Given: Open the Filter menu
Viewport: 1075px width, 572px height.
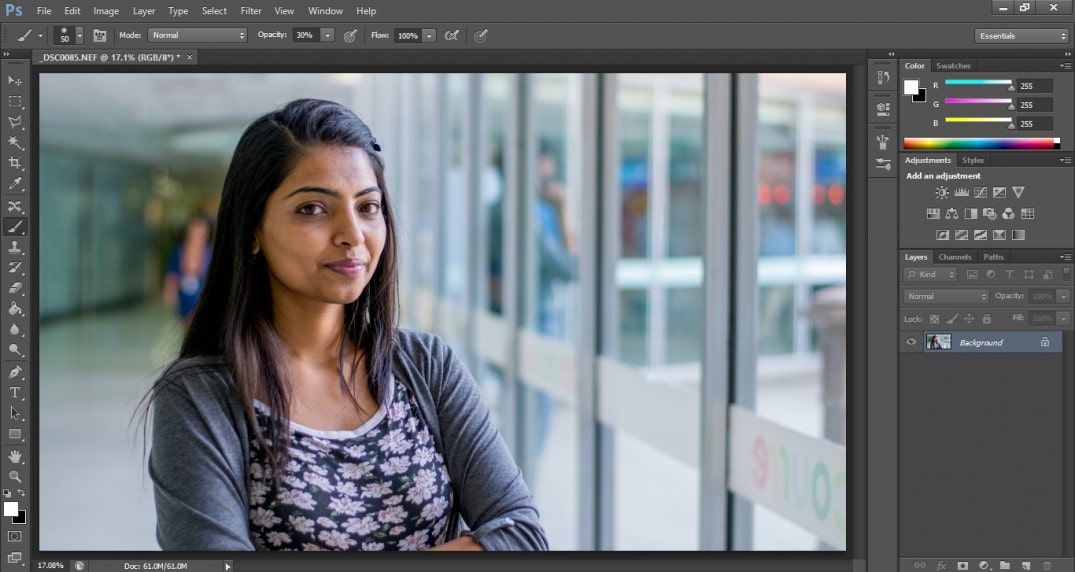Looking at the screenshot, I should [251, 11].
